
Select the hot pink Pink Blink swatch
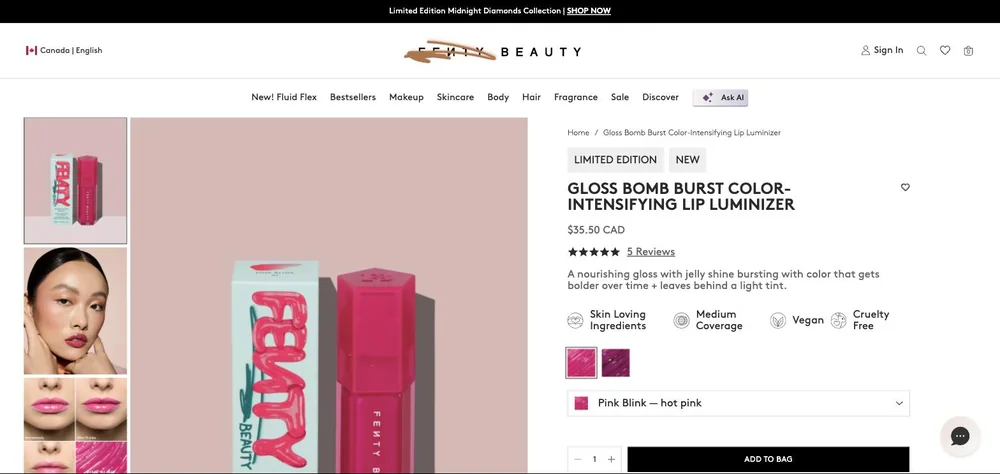pos(582,363)
